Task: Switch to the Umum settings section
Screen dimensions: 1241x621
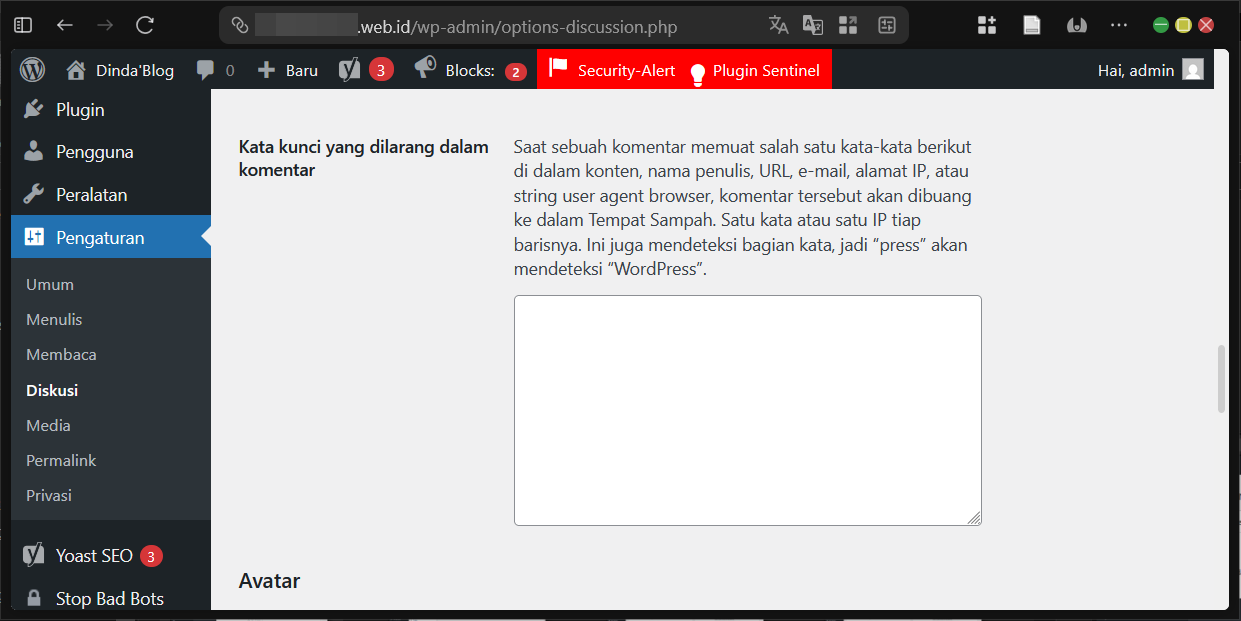Action: pyautogui.click(x=50, y=284)
